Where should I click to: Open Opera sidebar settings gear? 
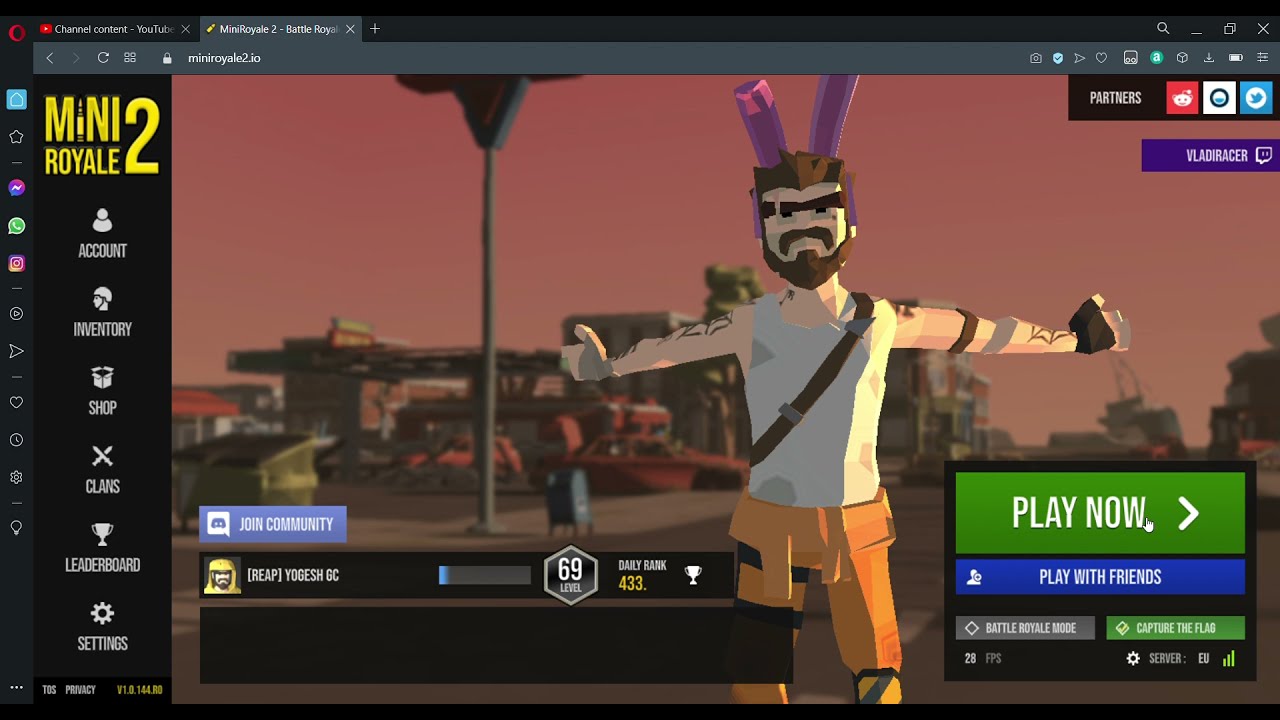[16, 478]
